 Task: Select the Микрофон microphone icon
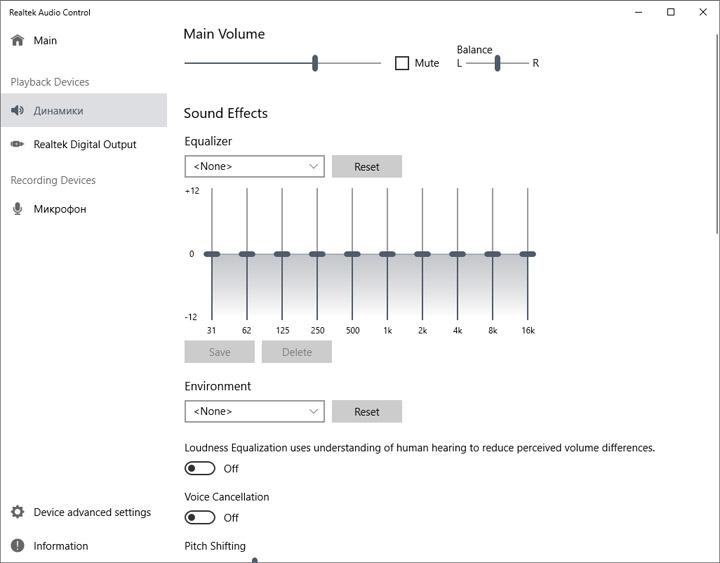(x=17, y=209)
